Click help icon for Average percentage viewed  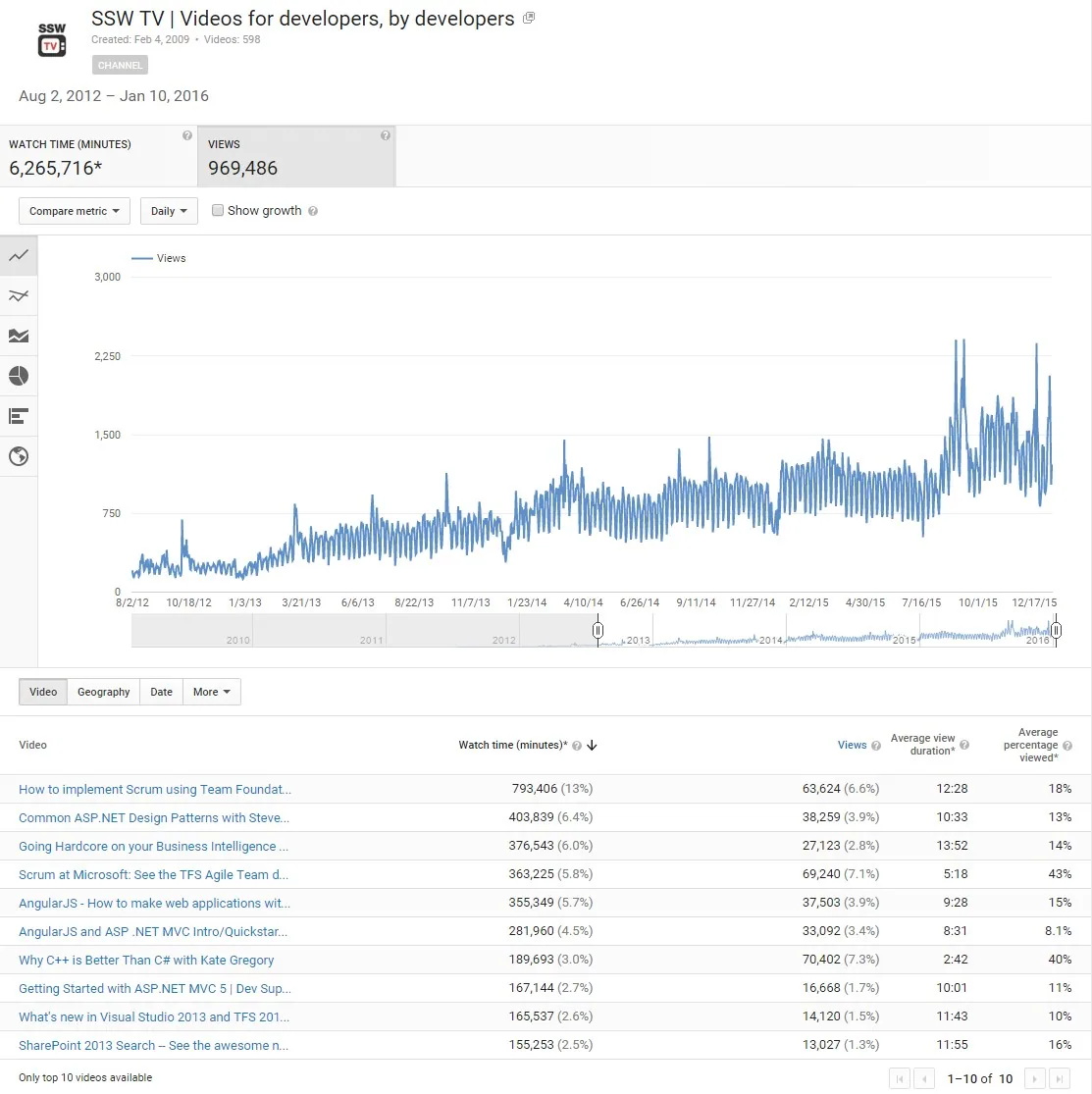click(x=1066, y=745)
